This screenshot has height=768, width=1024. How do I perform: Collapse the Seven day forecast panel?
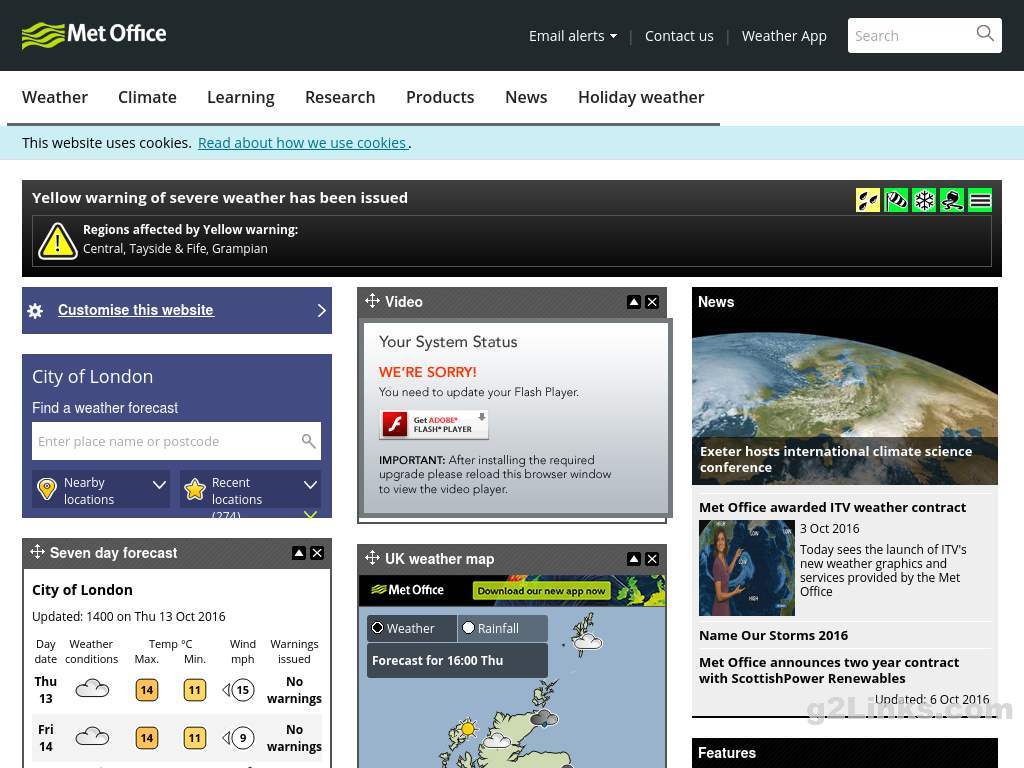pos(298,553)
